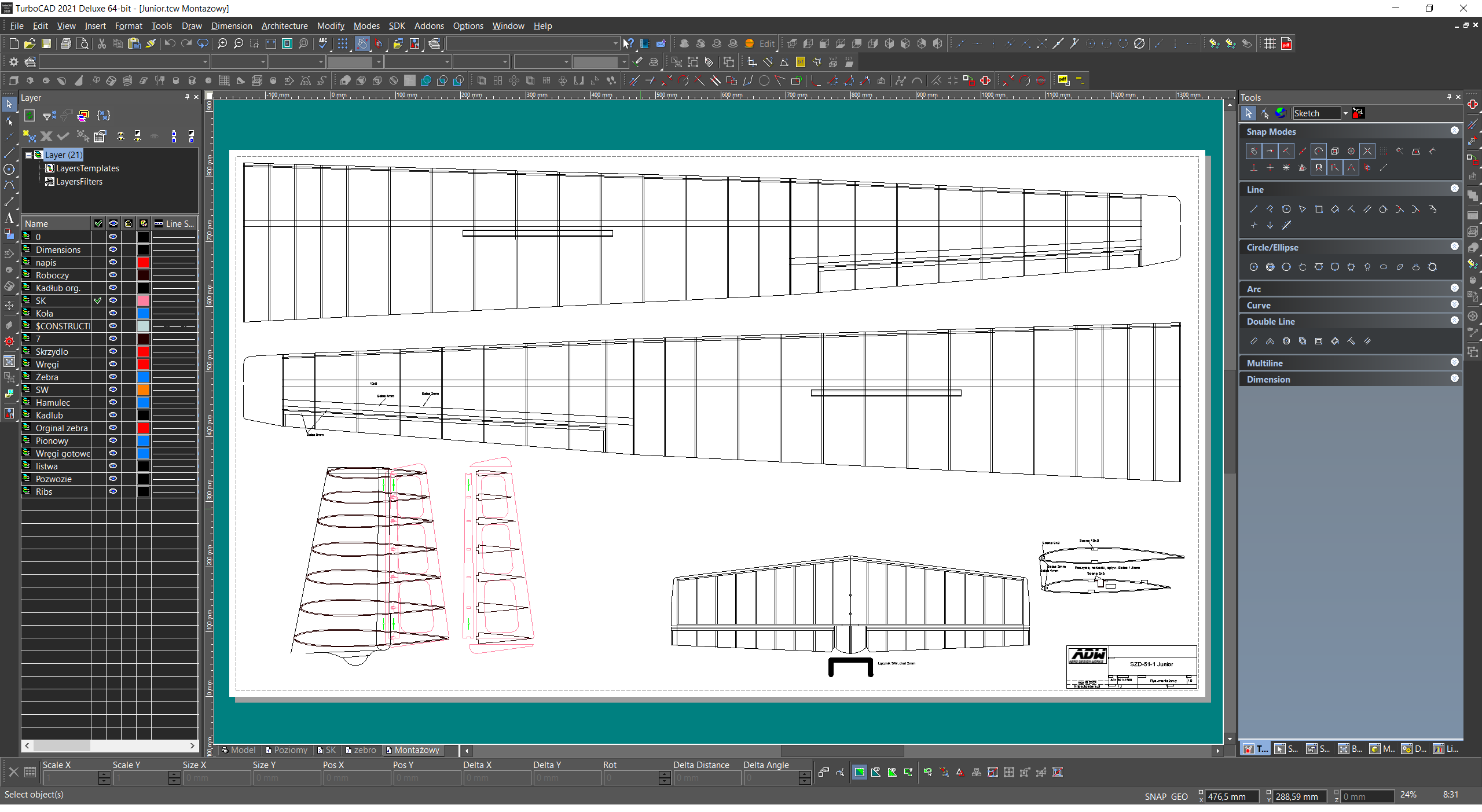Screen dimensions: 1482x812
Task: Collapse the Layer (21) tree node
Action: point(28,155)
